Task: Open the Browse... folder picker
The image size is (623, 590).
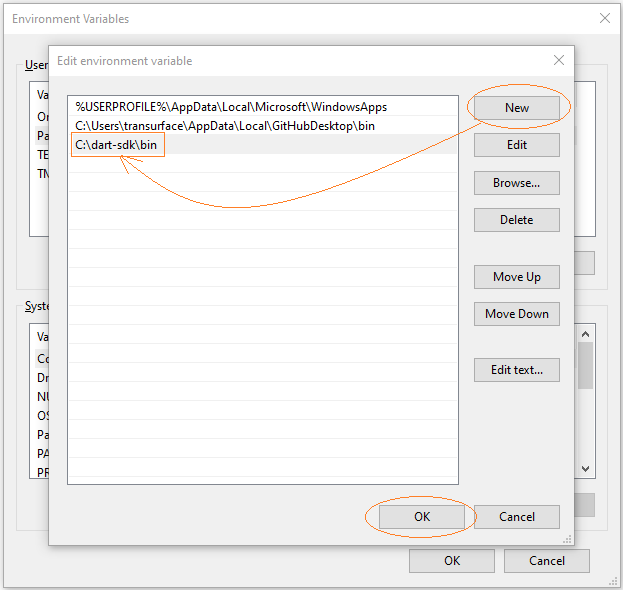Action: tap(517, 183)
